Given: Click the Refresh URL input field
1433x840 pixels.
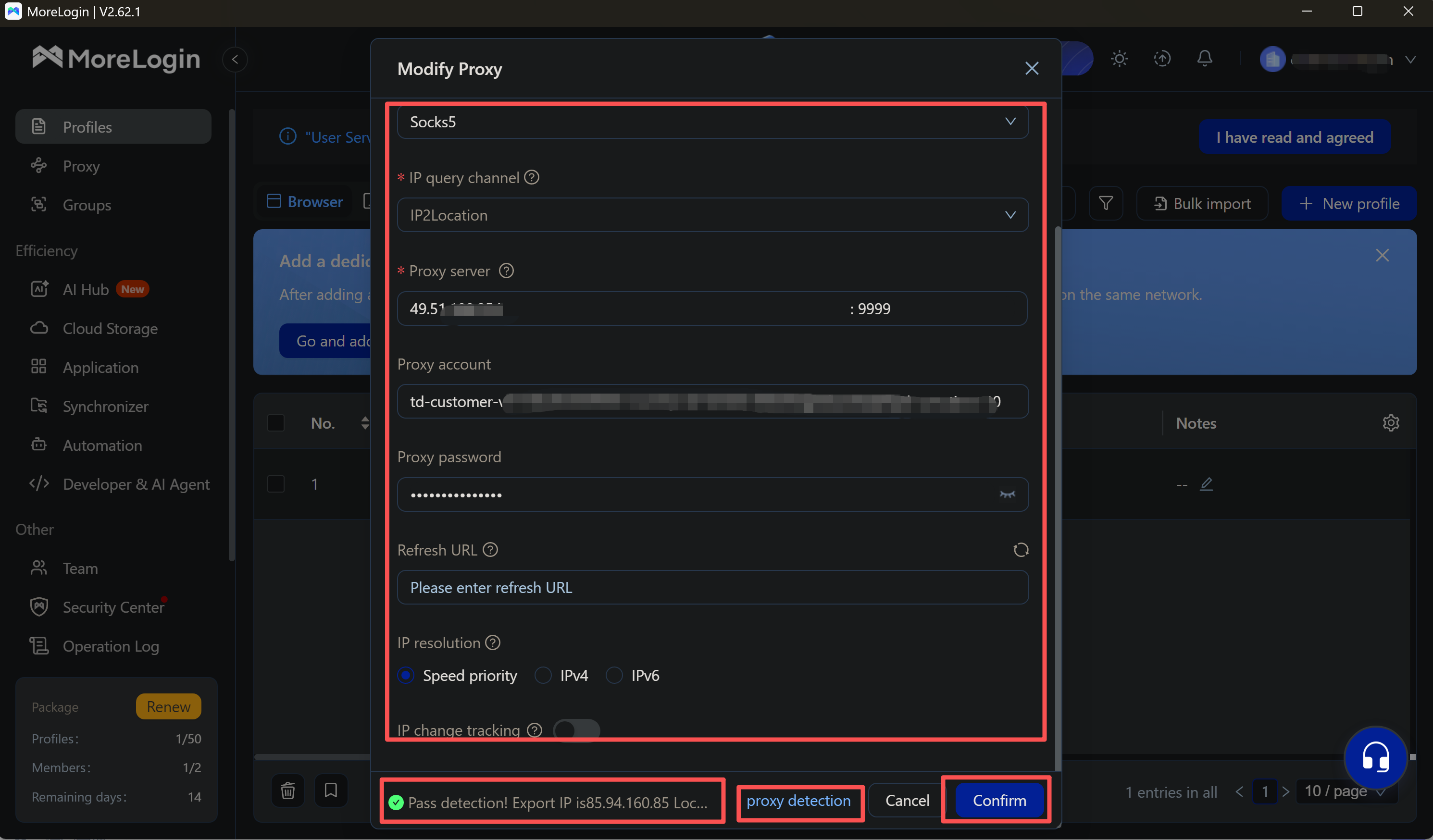Looking at the screenshot, I should point(712,587).
